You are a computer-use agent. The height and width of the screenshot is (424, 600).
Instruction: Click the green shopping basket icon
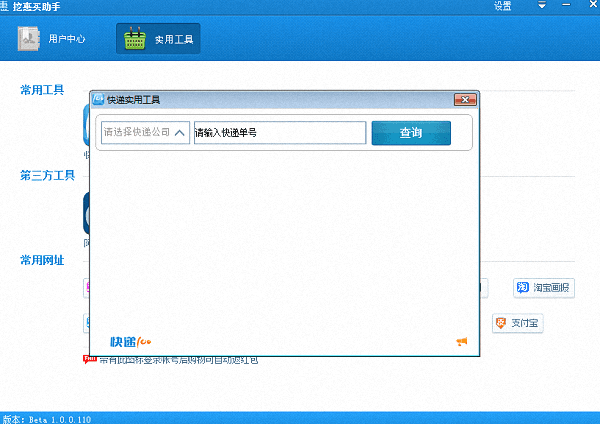point(134,40)
